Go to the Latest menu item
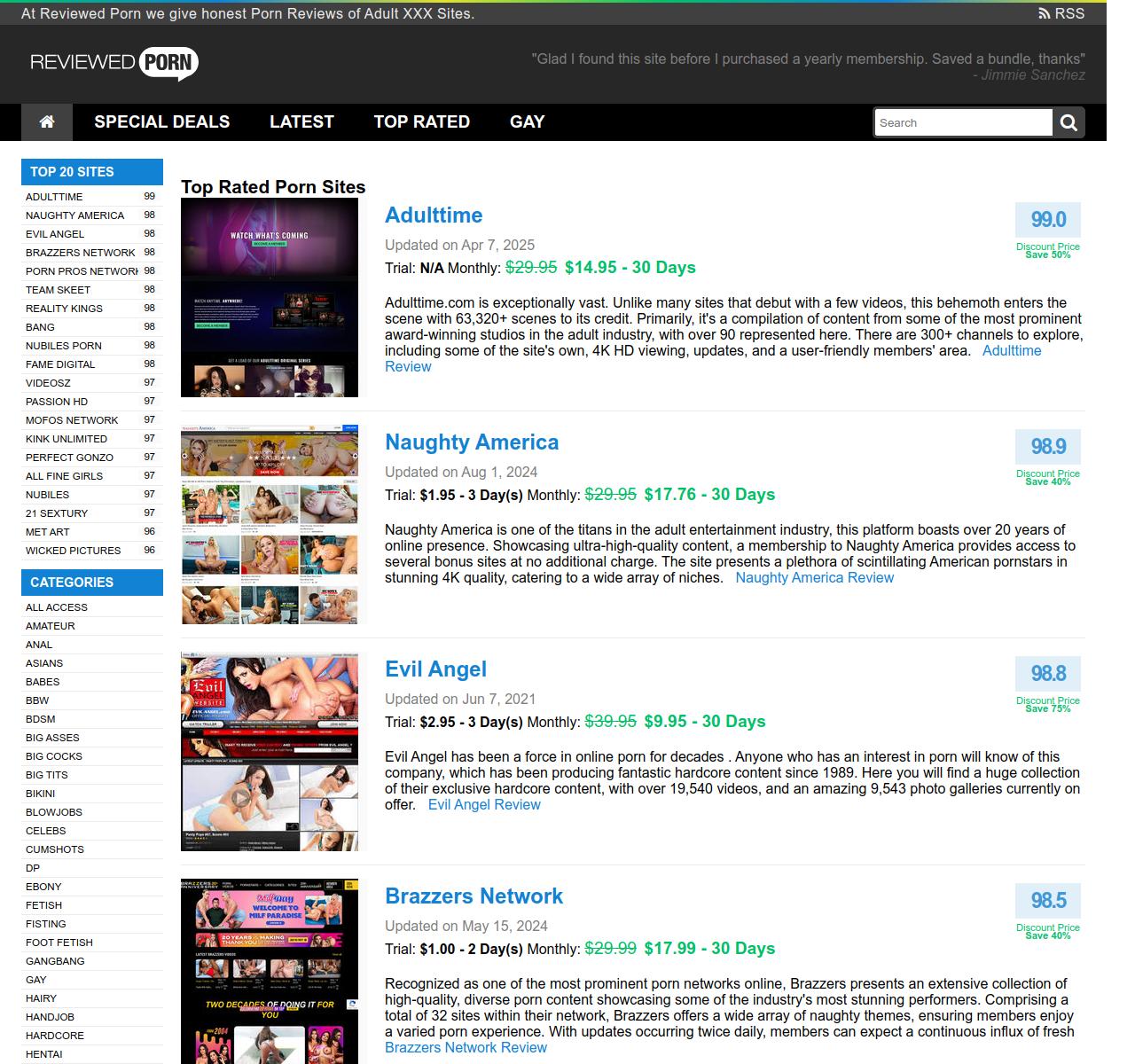This screenshot has height=1064, width=1135. 301,122
